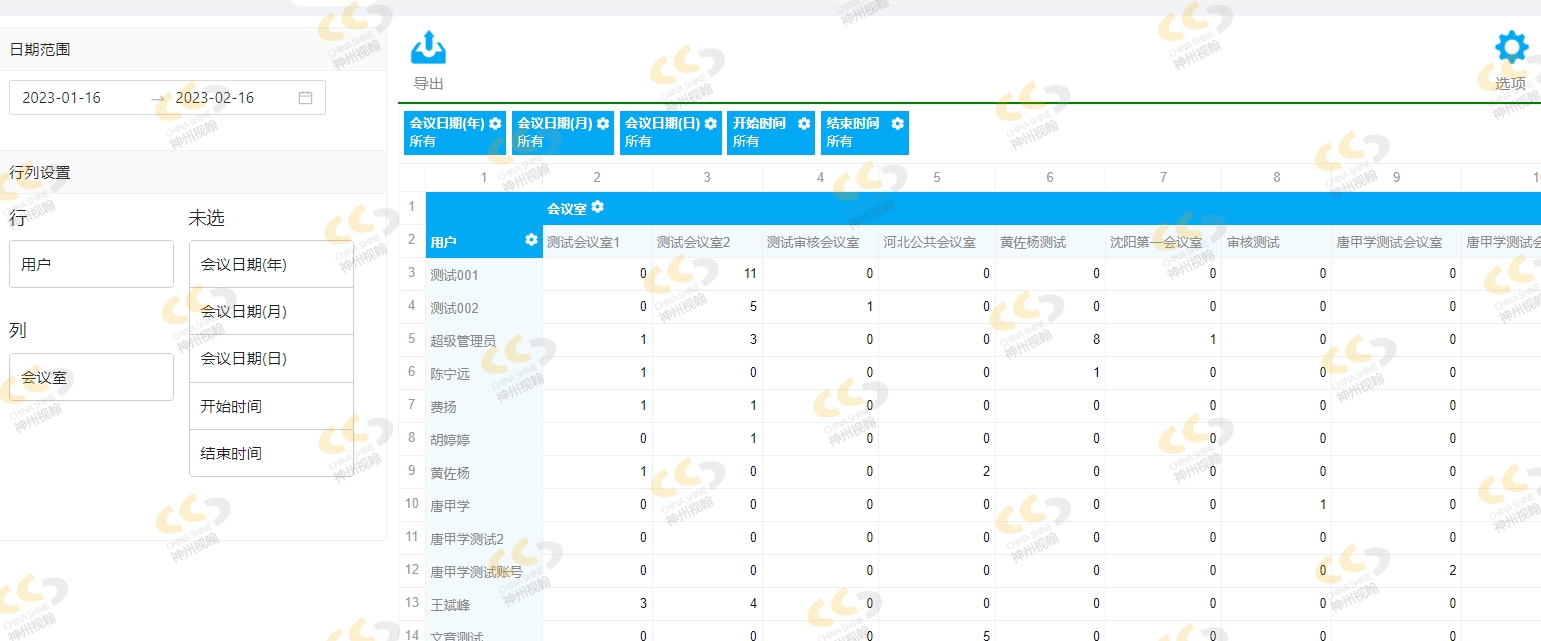Select 会议日期(年) in unselected list
Image resolution: width=1541 pixels, height=641 pixels.
[271, 265]
